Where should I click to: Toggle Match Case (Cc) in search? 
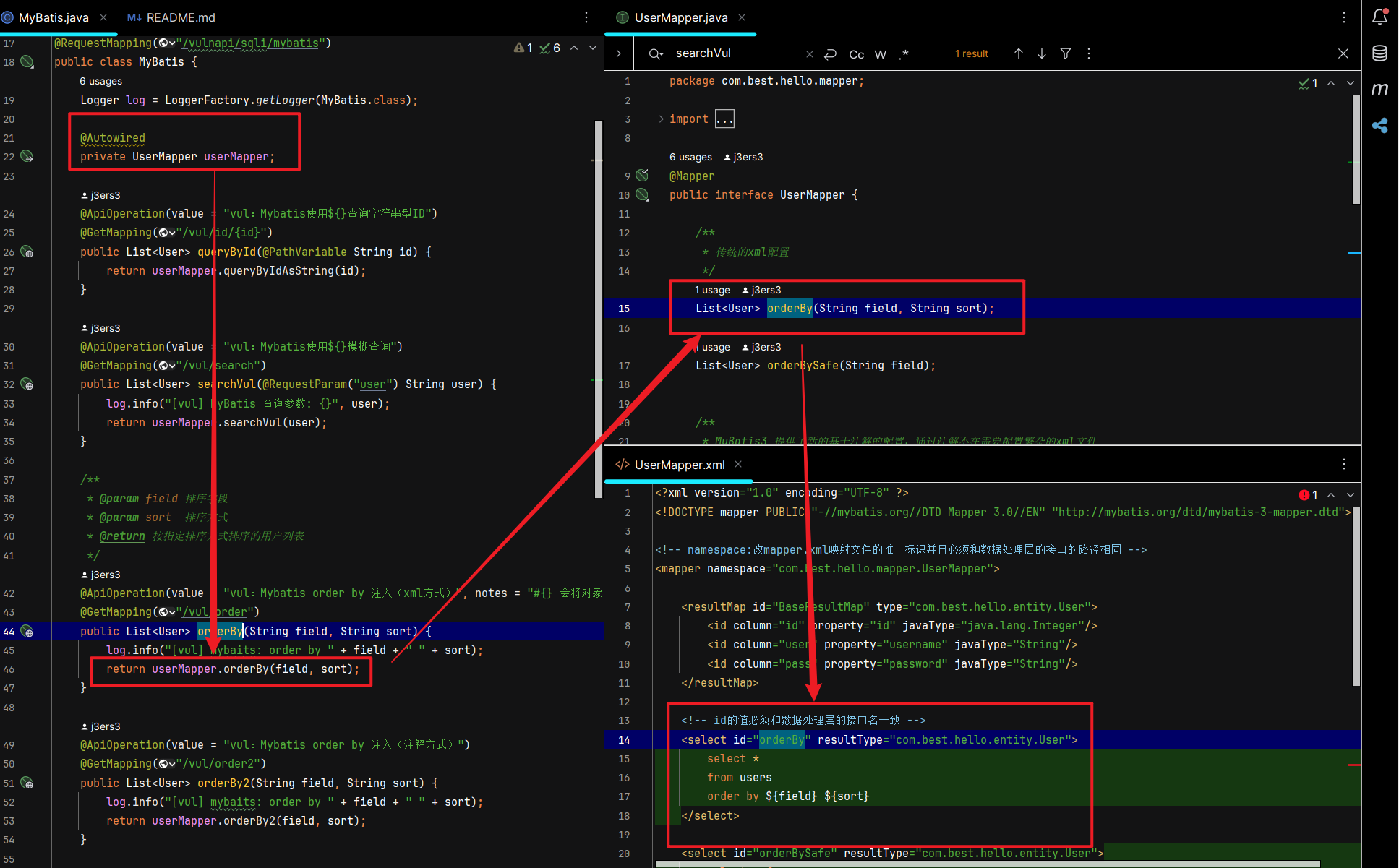[x=856, y=54]
